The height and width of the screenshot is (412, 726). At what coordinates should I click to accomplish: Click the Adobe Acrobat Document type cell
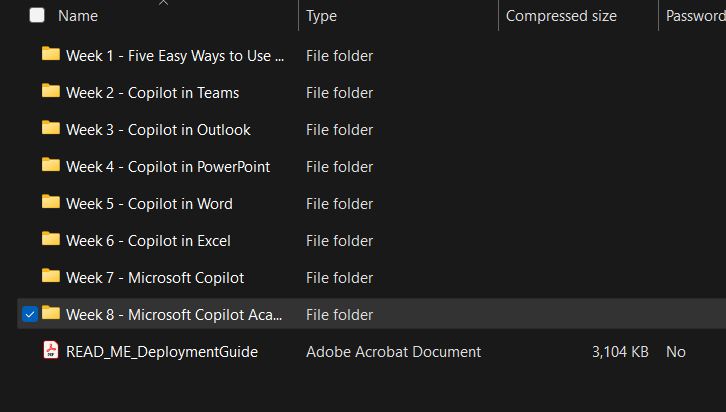(x=394, y=352)
